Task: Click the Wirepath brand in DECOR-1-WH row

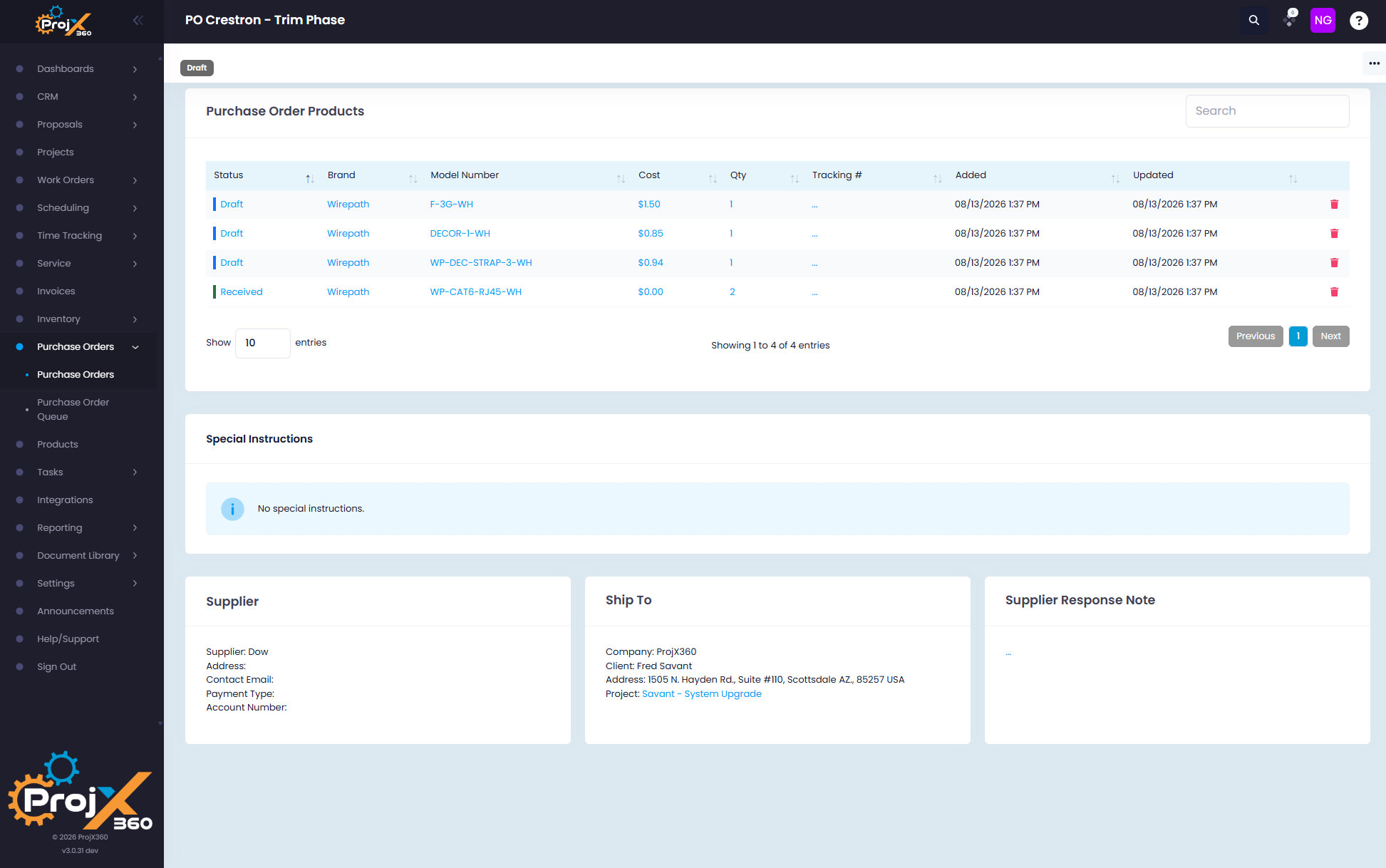Action: tap(348, 234)
